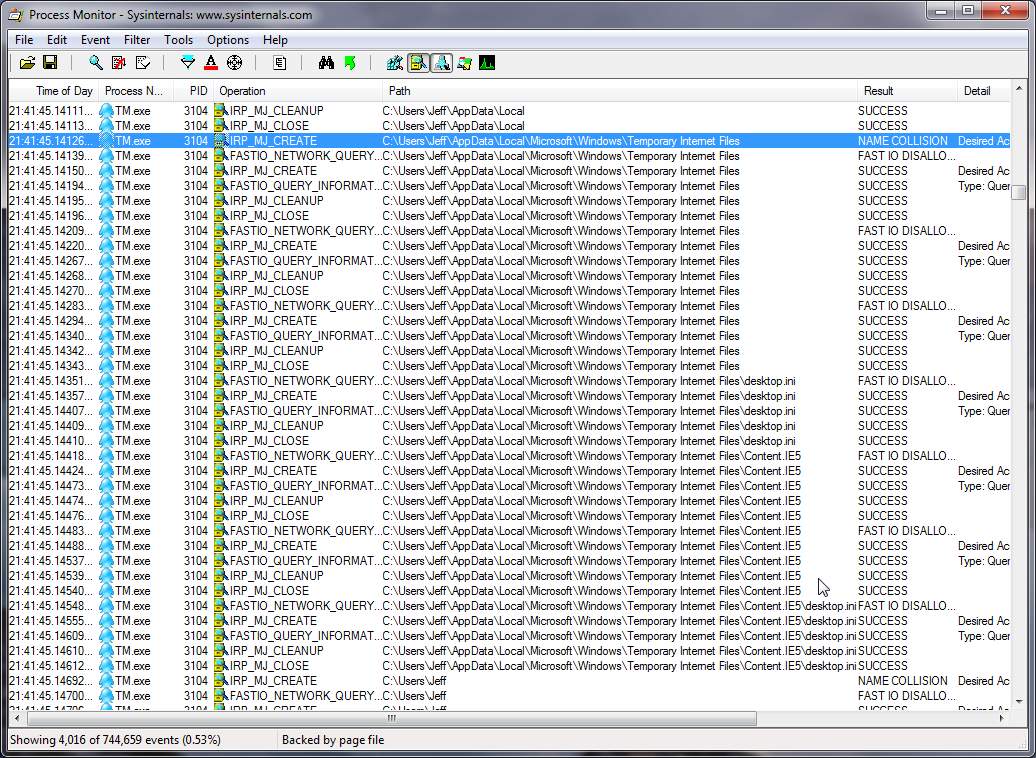1036x758 pixels.
Task: Click the Clear display icon
Action: click(142, 63)
